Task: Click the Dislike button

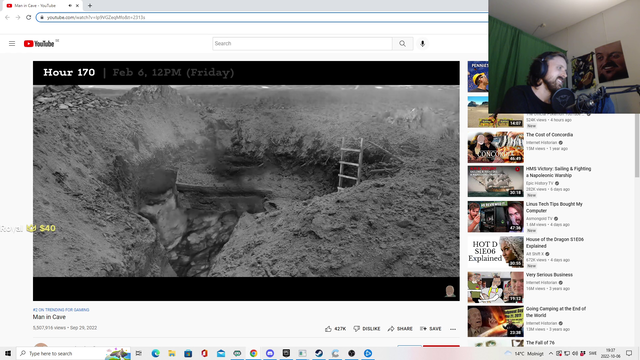Action: pos(367,329)
